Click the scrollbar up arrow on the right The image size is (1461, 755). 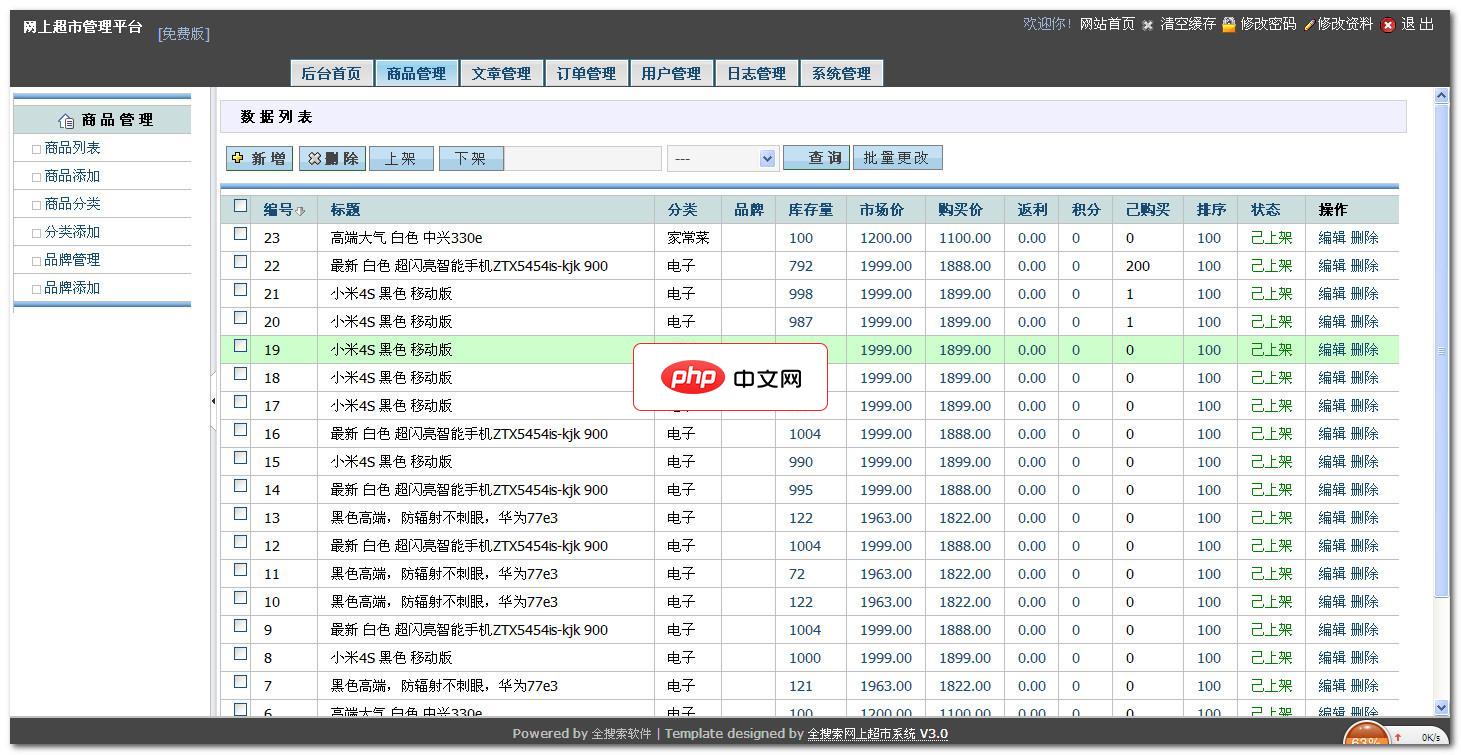[1440, 93]
